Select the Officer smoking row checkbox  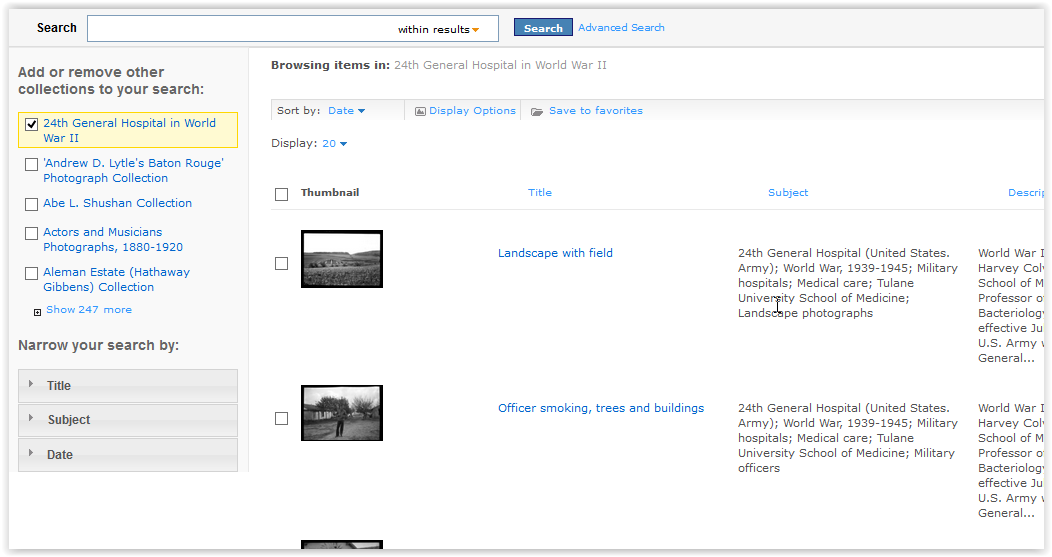282,419
